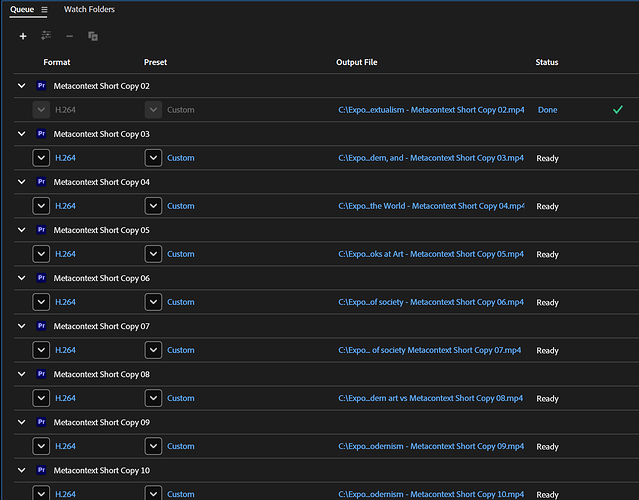Image resolution: width=639 pixels, height=500 pixels.
Task: Open preset dropdown for Copy 07 output
Action: (x=153, y=350)
